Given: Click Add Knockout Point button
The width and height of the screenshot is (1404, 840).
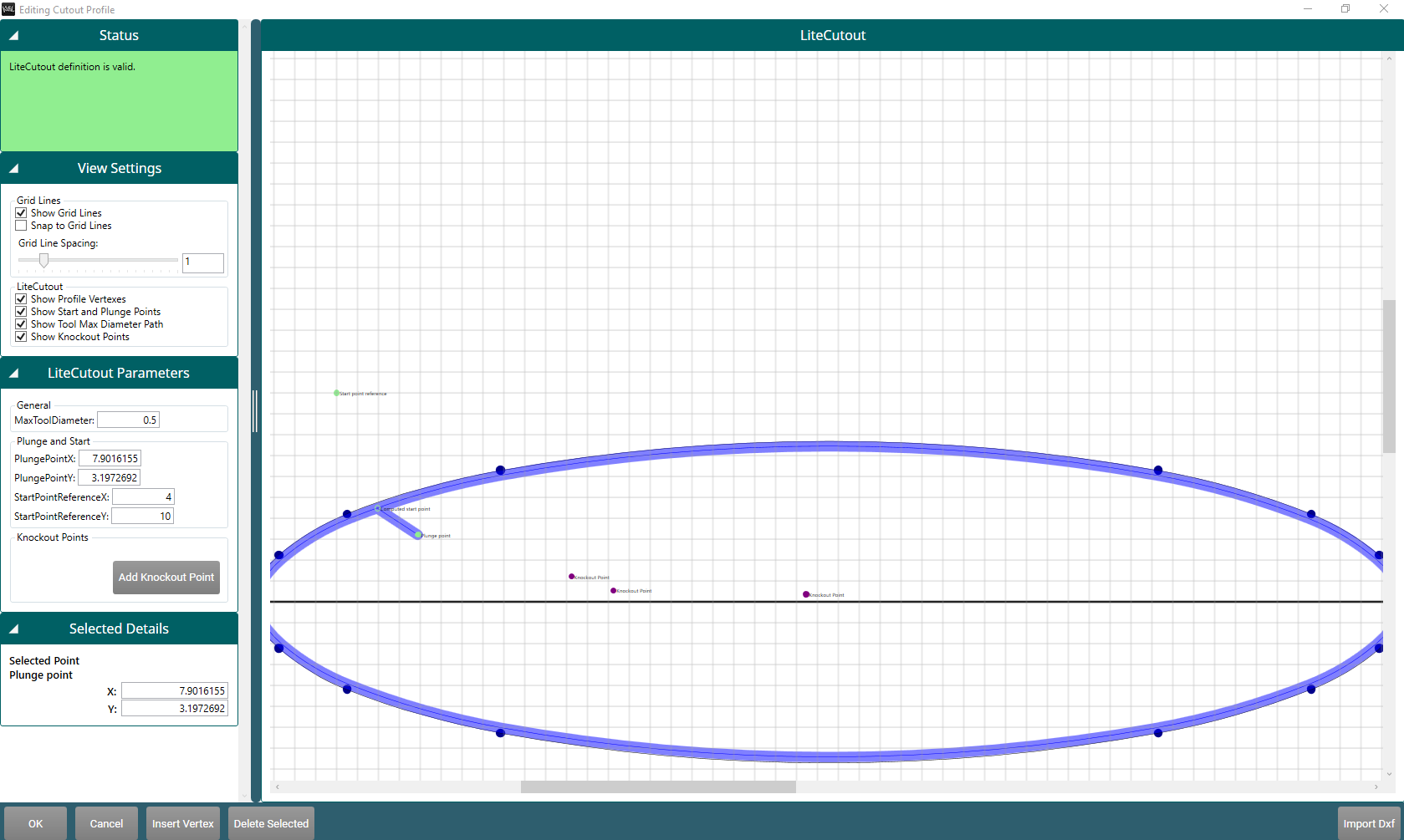Looking at the screenshot, I should 166,578.
